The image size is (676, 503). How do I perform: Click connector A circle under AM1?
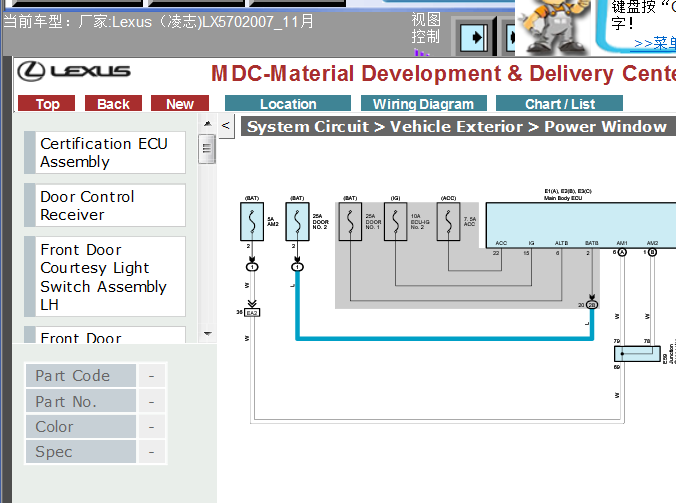(x=622, y=252)
